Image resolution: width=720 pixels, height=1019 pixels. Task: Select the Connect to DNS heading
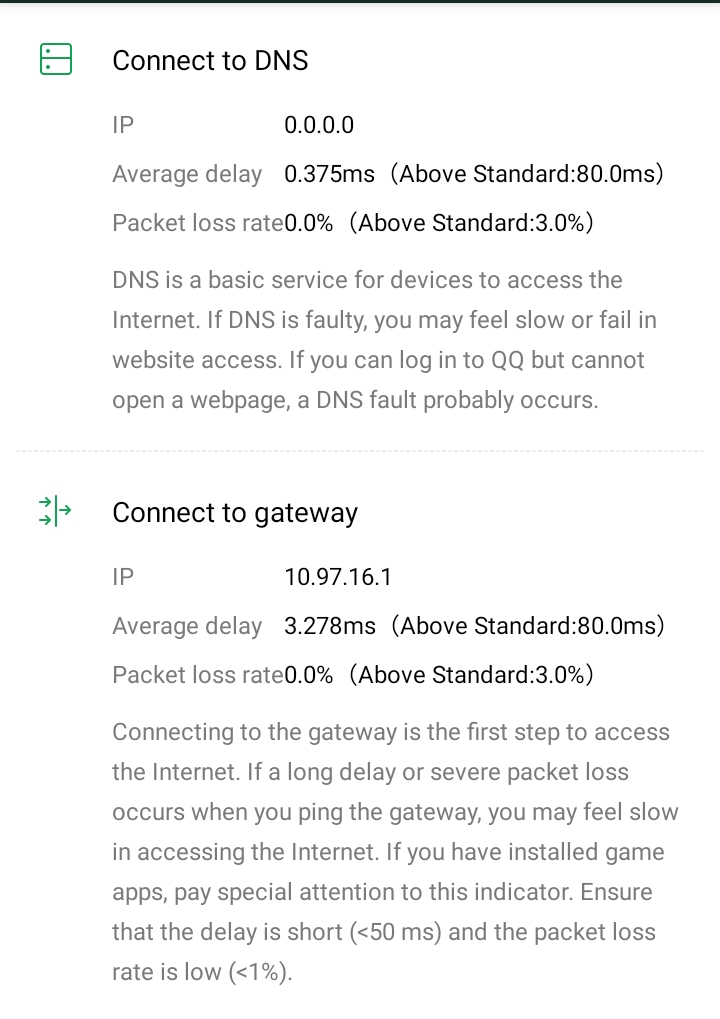tap(210, 61)
